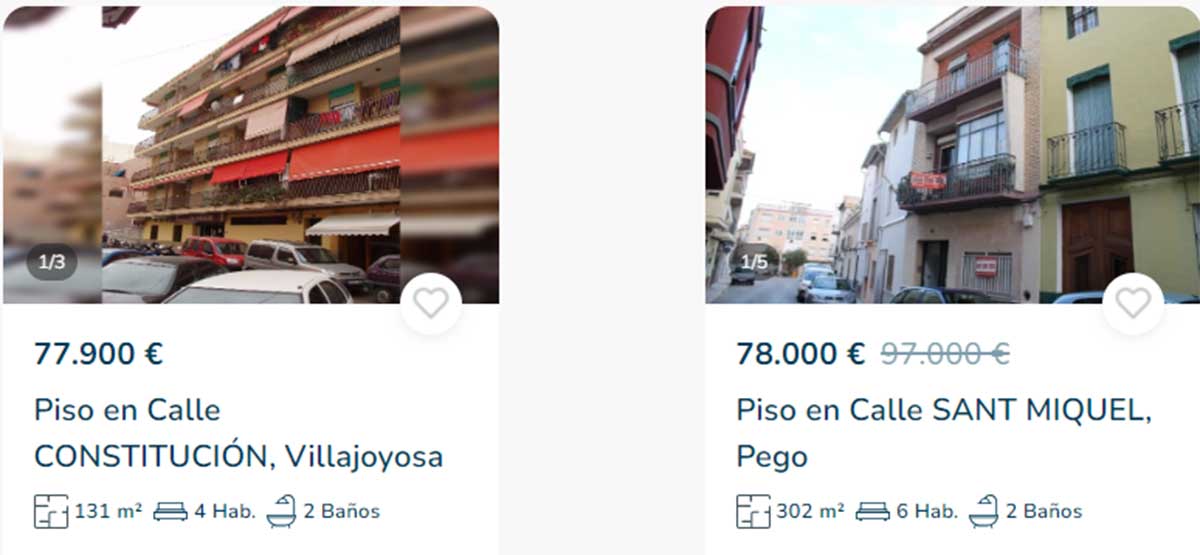Click bed icon beside 6 Hab.

[872, 511]
